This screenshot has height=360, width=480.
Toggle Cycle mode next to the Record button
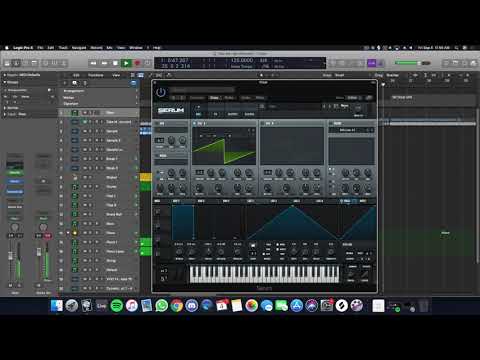point(147,63)
